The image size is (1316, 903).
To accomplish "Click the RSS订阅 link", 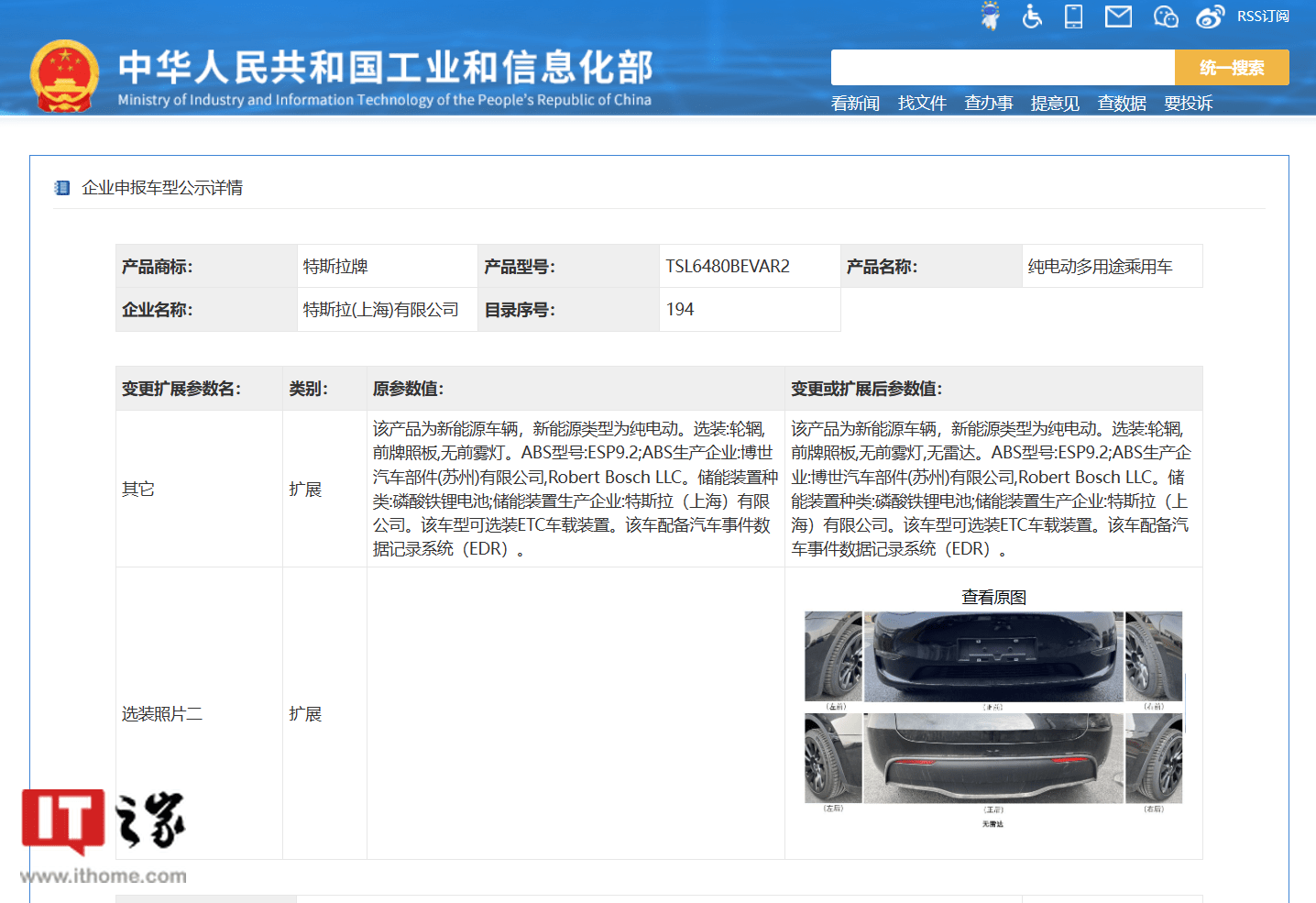I will 1263,17.
